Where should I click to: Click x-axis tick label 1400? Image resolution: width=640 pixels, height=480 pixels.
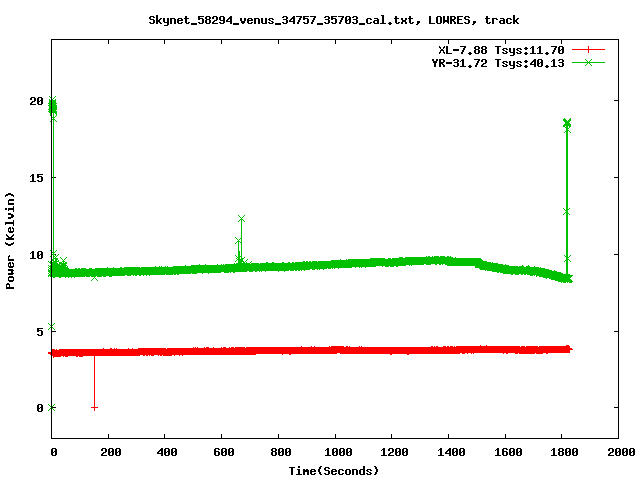(451, 452)
